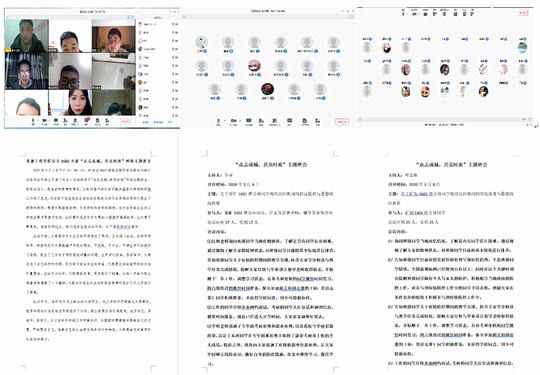Viewport: 540px width, 375px height.
Task: Toggle microphone in left video meeting toolbar
Action: [33, 121]
